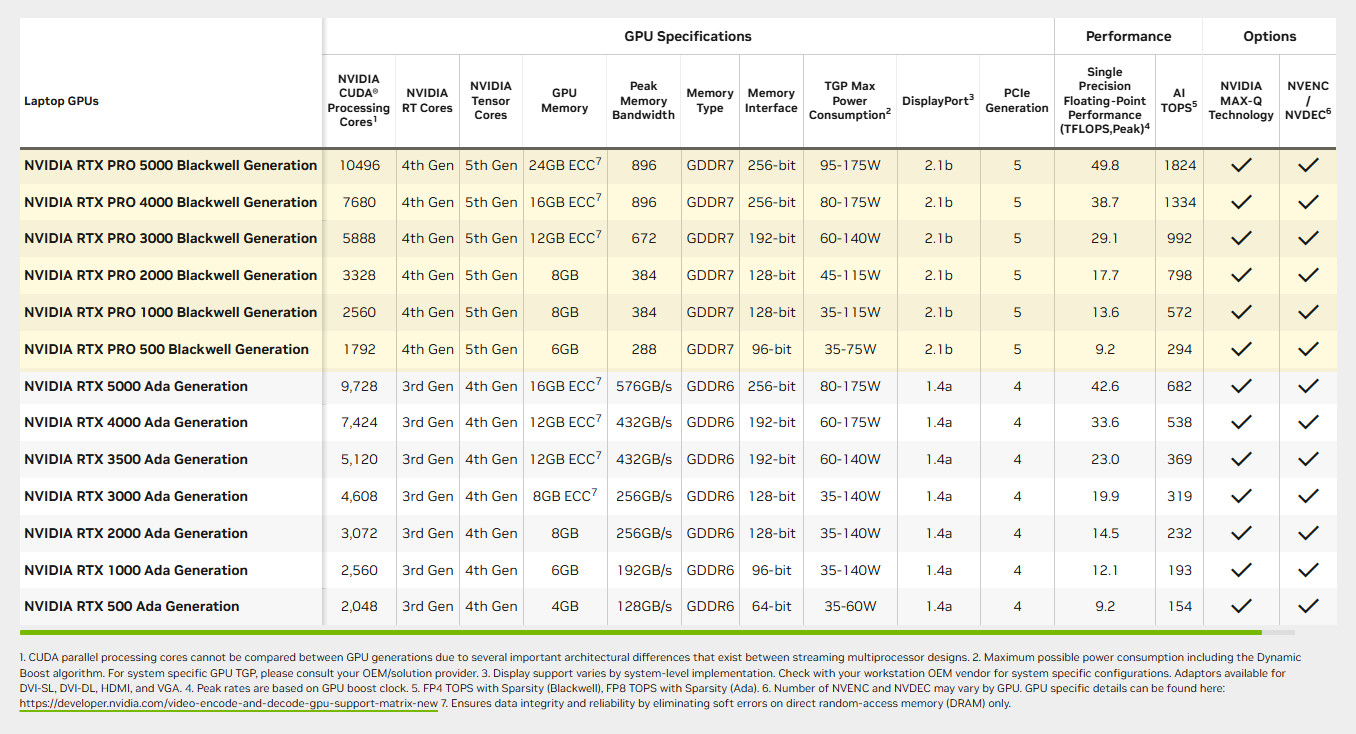The image size is (1356, 734).
Task: Click the Laptop GPUs header cell
Action: (61, 101)
